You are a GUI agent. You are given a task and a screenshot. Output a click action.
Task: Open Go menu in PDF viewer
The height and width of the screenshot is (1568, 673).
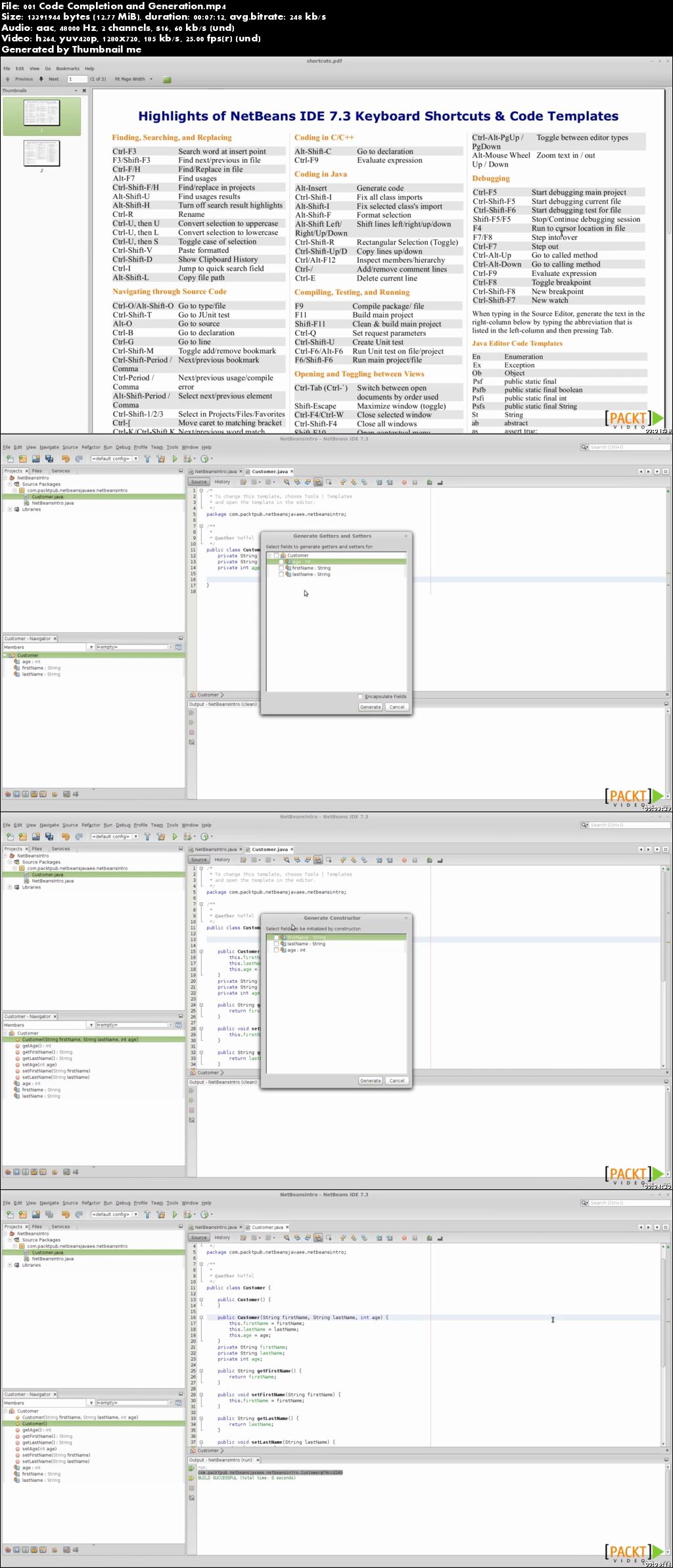pyautogui.click(x=47, y=68)
